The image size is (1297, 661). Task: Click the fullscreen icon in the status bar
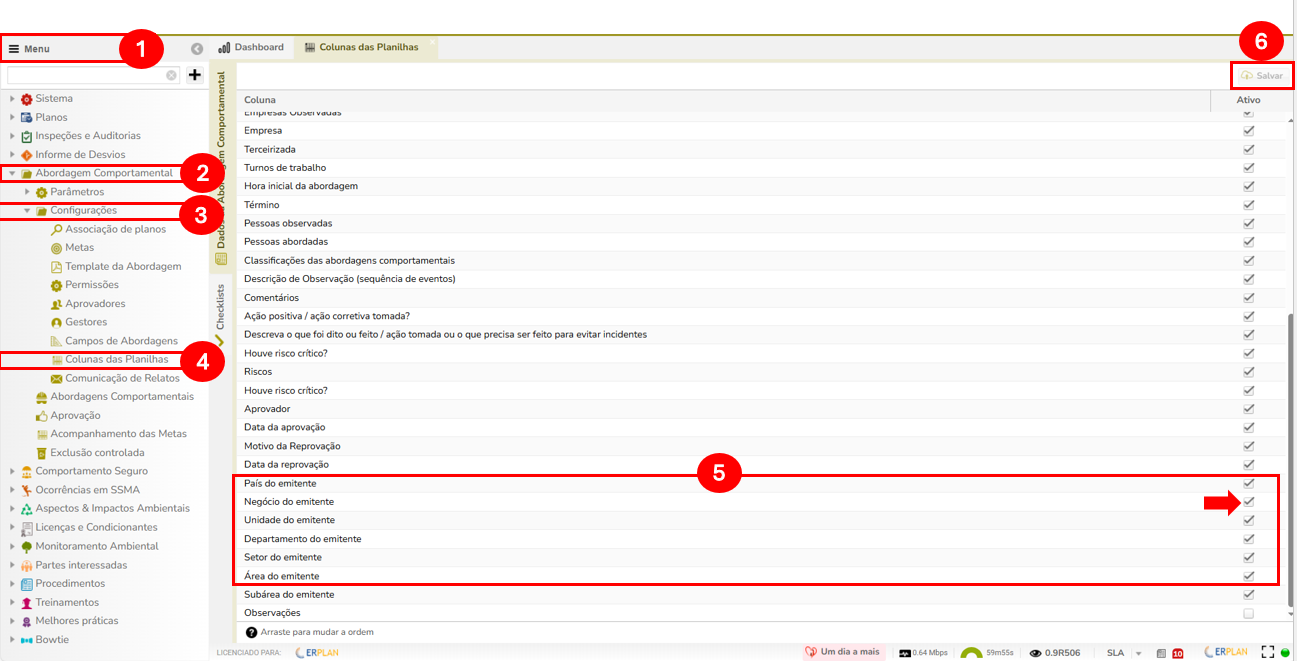1268,652
